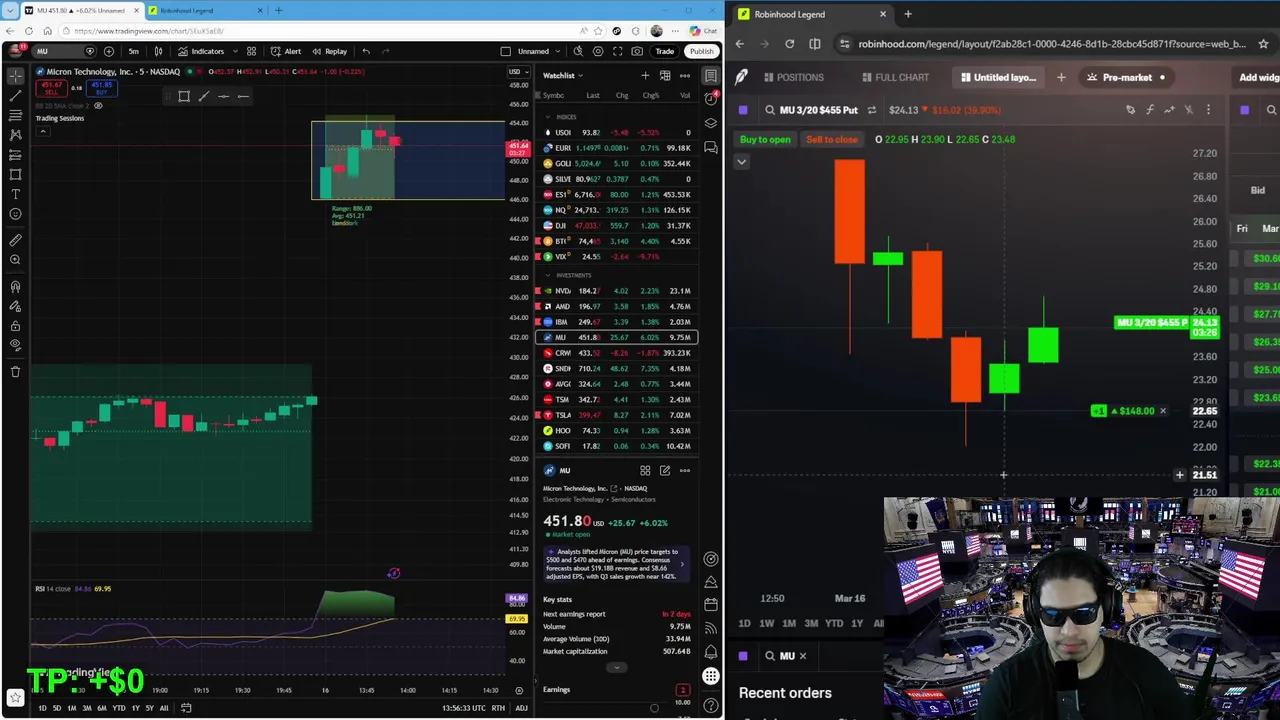Expand more key stats chevron

pyautogui.click(x=616, y=668)
